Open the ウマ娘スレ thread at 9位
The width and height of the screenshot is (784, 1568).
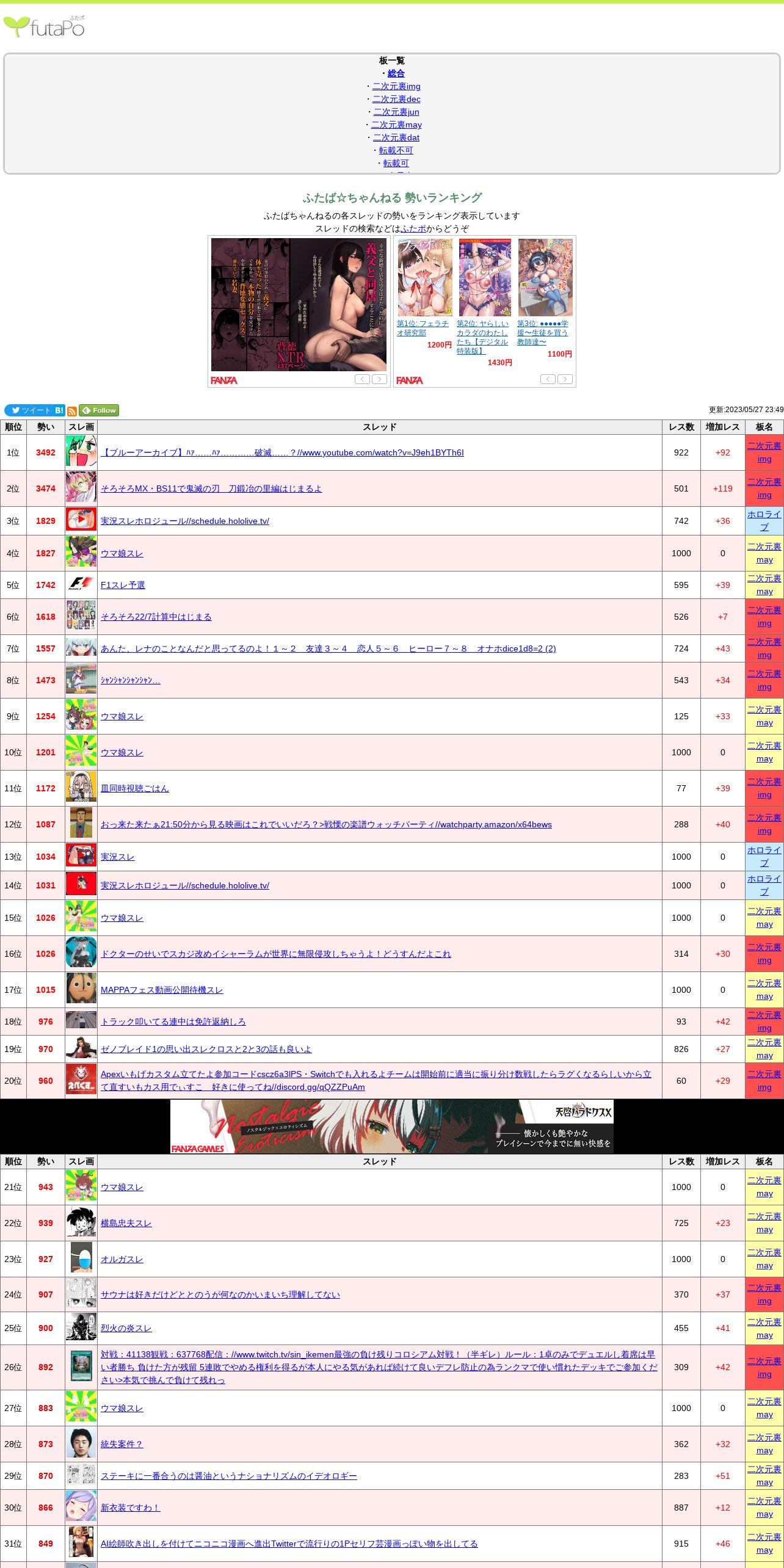coord(122,716)
